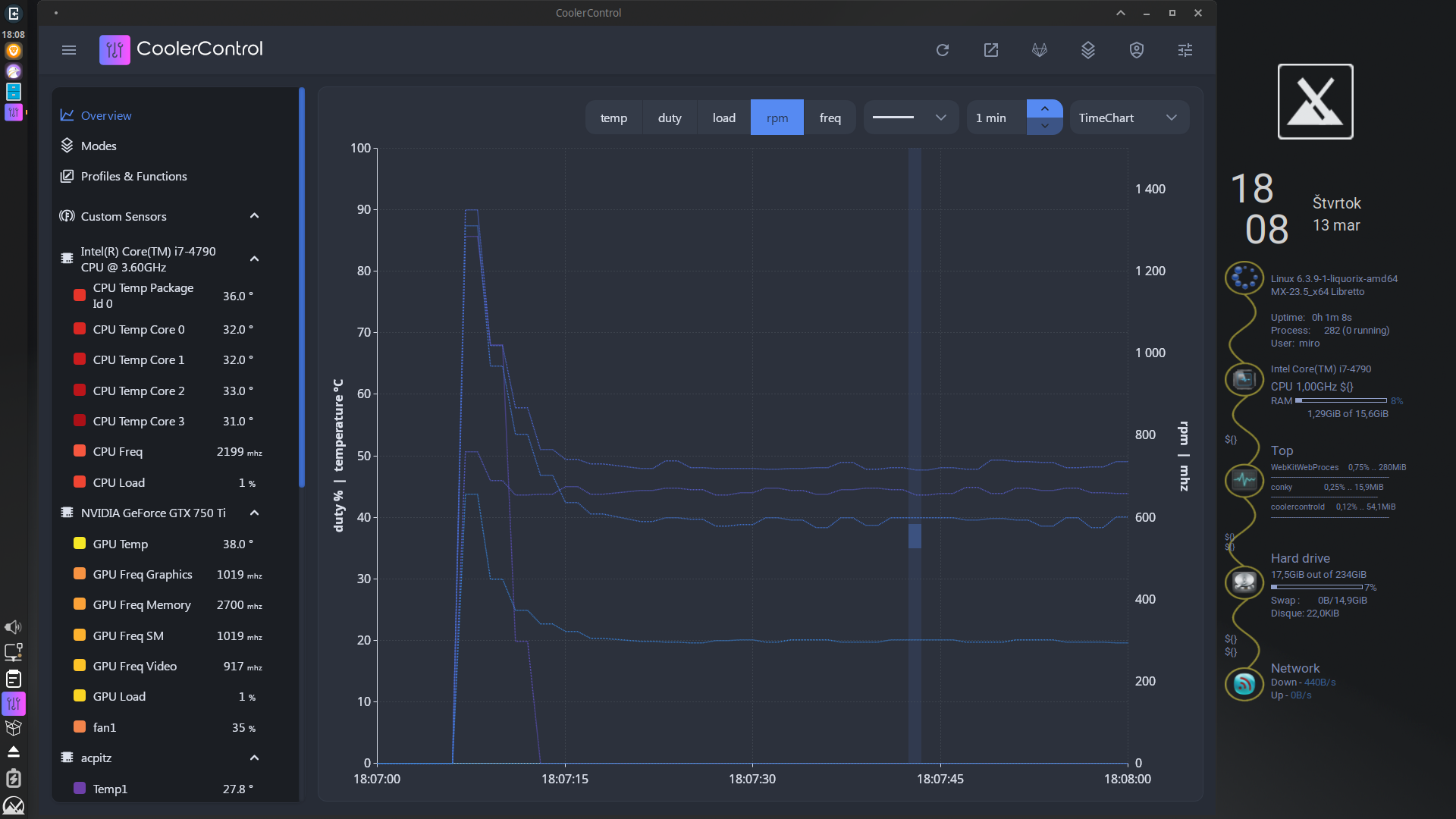Click the keep-above arrow in title bar
The height and width of the screenshot is (819, 1456).
click(1121, 13)
